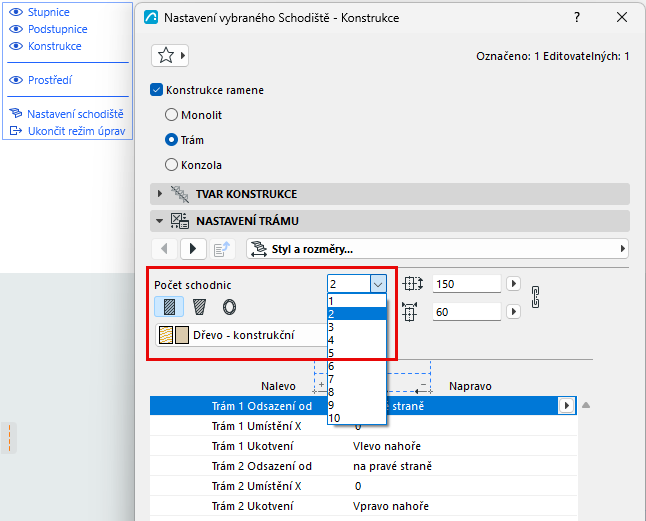Go to previous settings page arrow

[164, 249]
